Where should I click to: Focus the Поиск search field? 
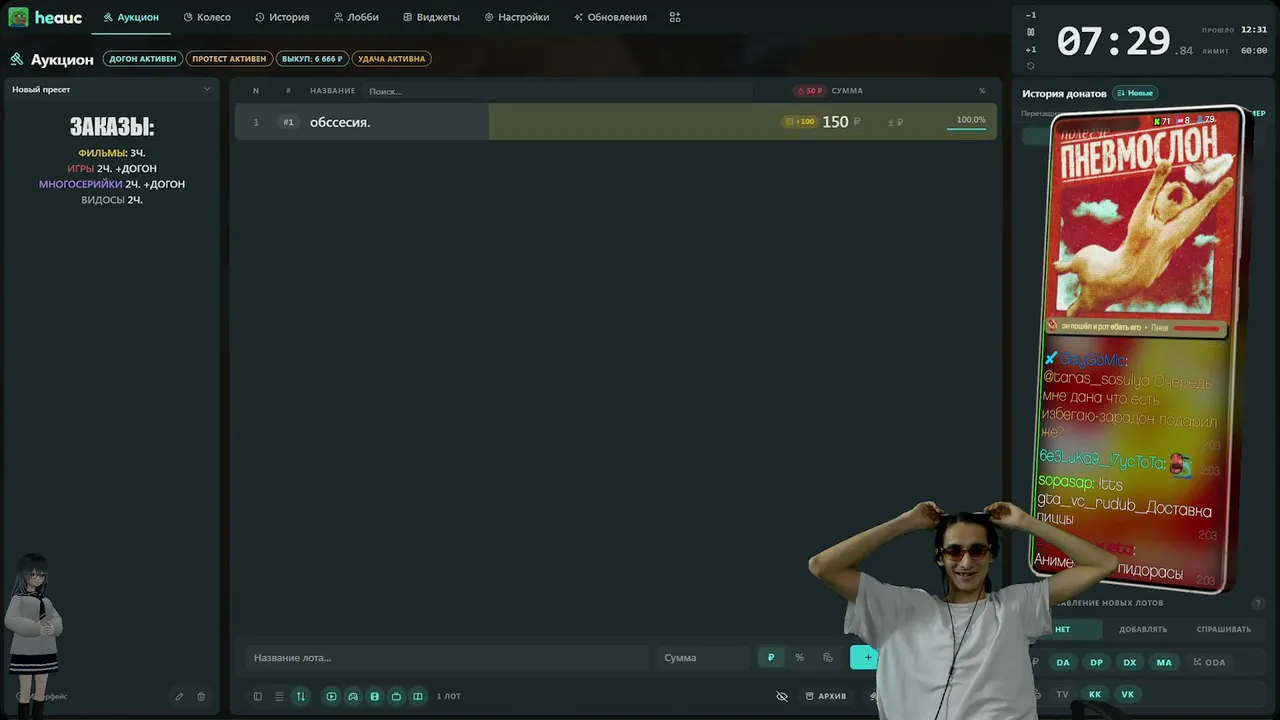[x=558, y=91]
